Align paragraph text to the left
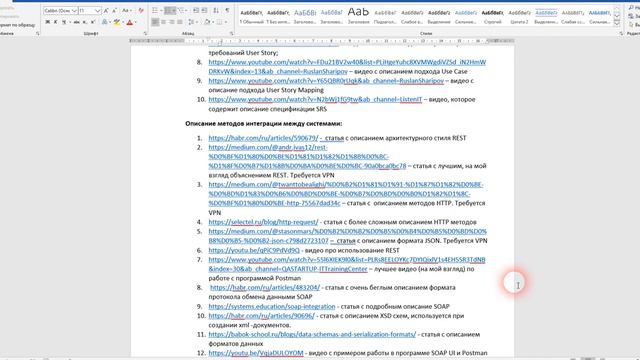640x360 pixels. tap(155, 22)
